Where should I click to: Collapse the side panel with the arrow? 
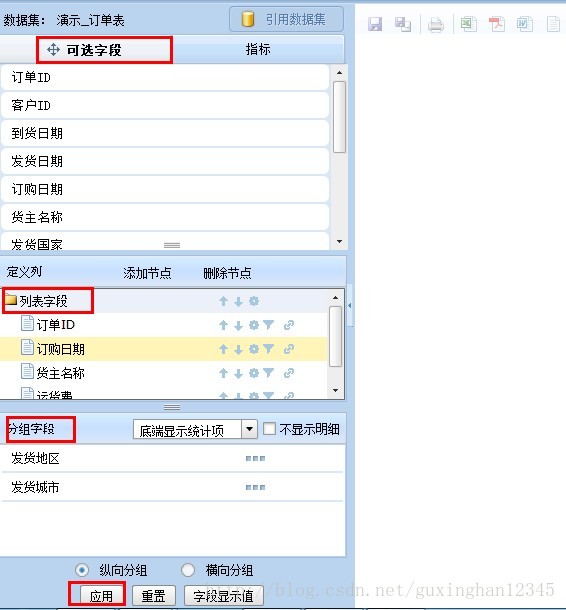pos(350,306)
